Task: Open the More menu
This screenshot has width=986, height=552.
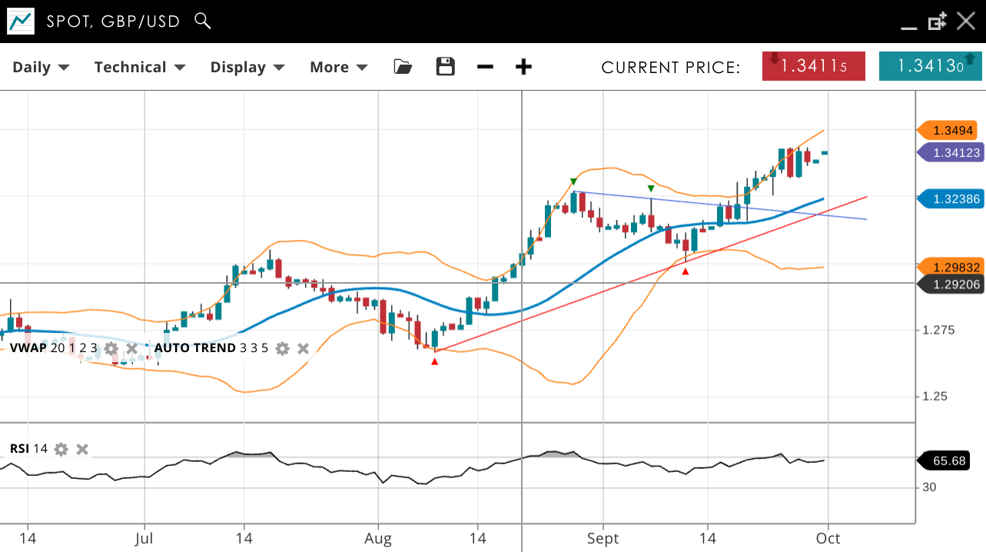Action: coord(338,67)
